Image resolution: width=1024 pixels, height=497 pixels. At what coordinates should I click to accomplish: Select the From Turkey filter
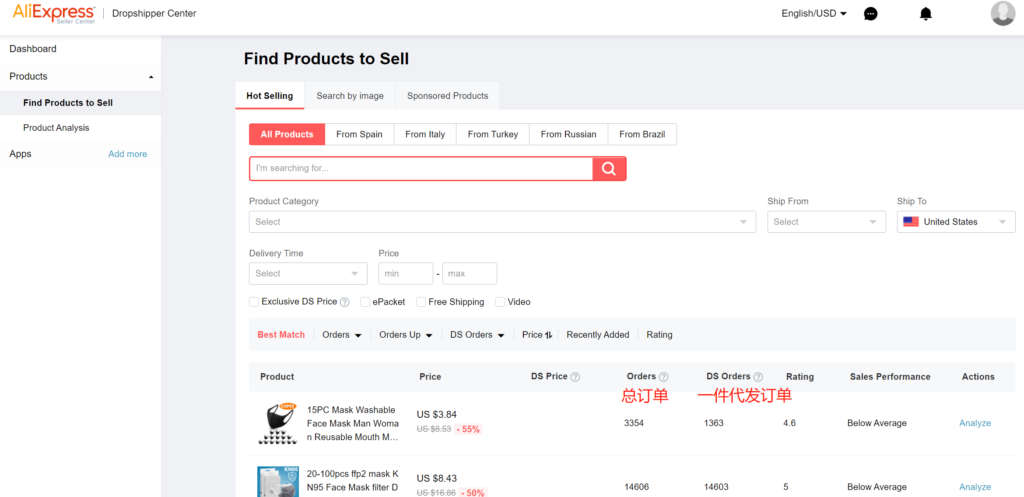(x=493, y=135)
